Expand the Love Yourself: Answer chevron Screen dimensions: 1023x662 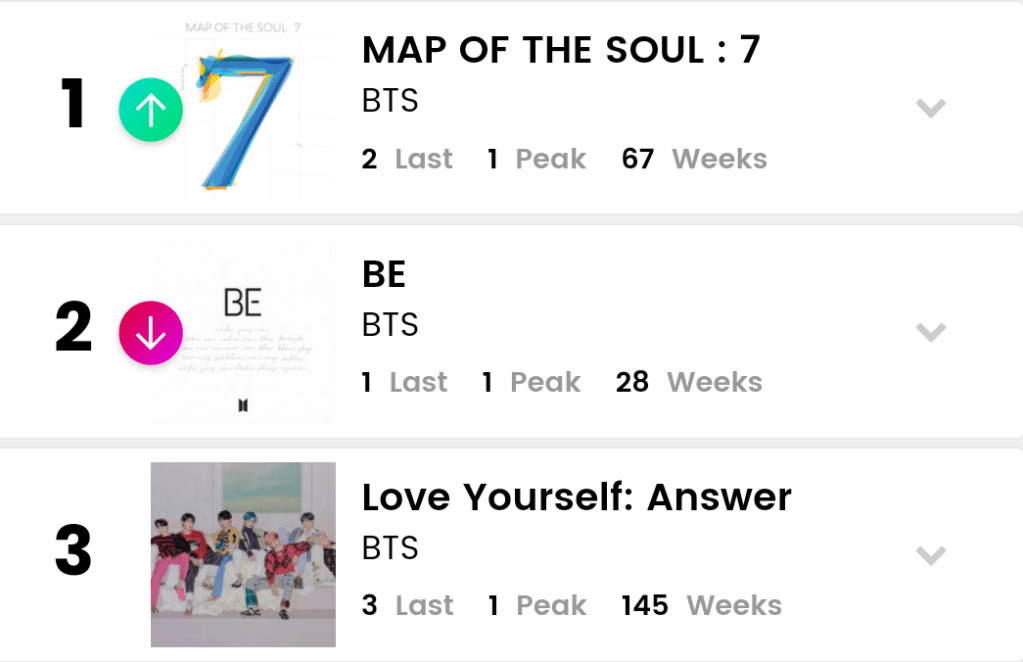[930, 555]
